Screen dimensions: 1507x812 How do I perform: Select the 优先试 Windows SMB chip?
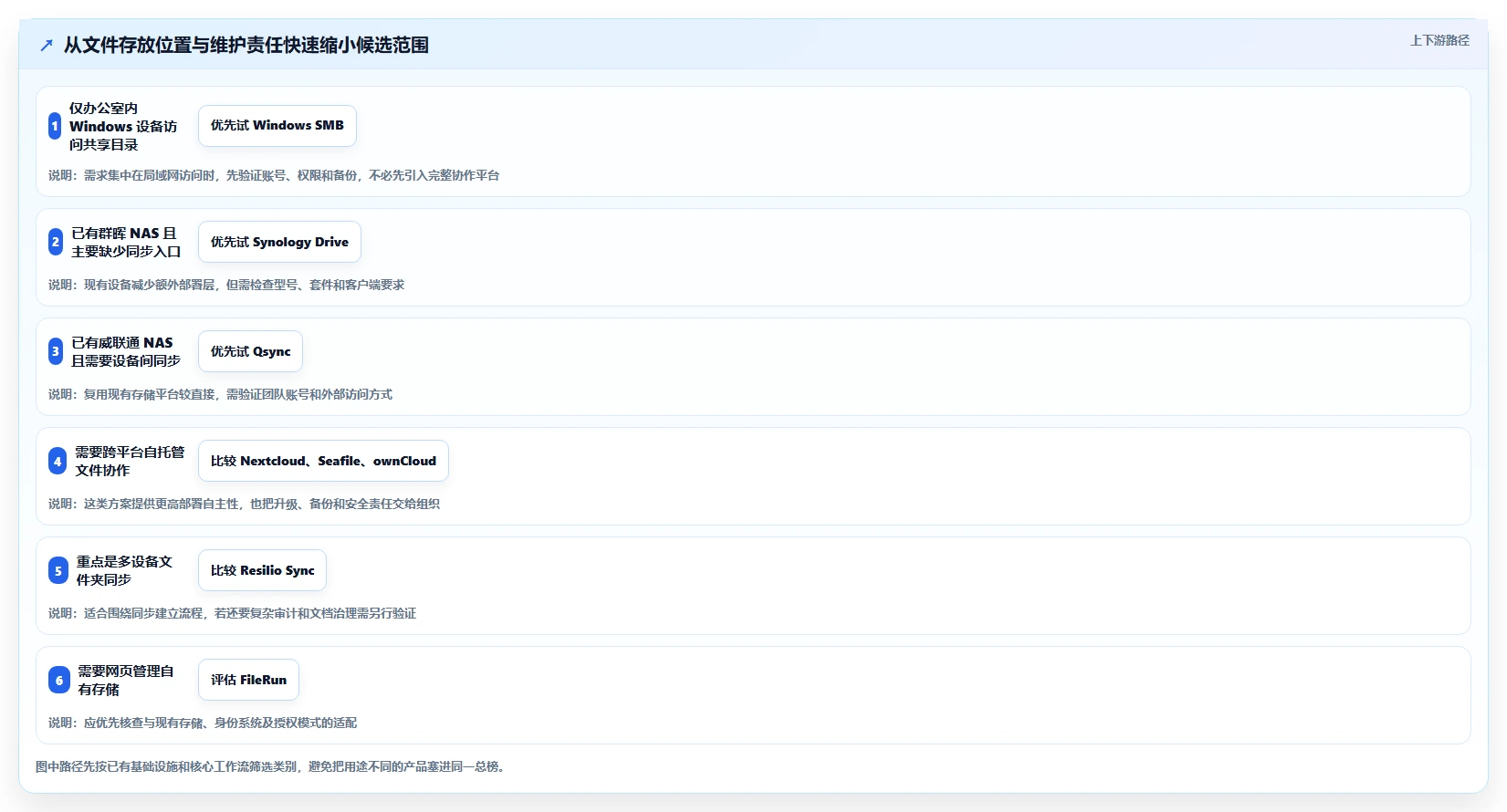click(x=277, y=126)
